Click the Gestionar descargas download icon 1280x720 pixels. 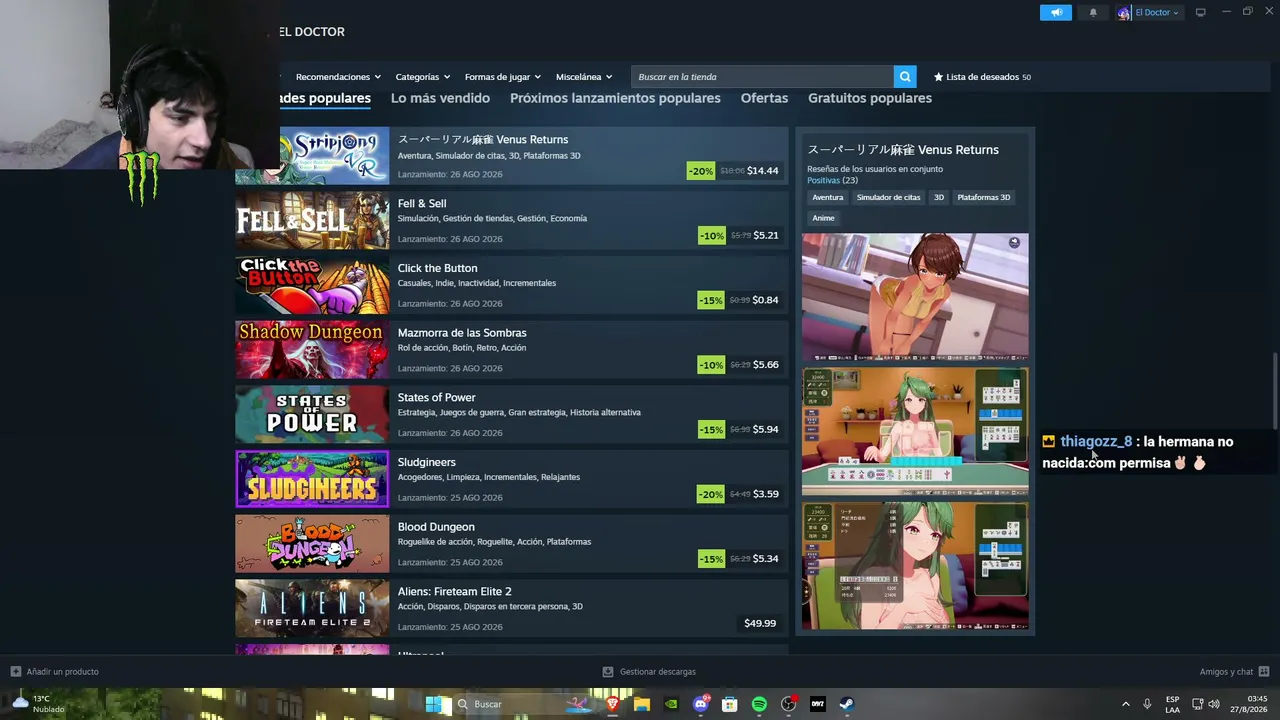pos(608,672)
